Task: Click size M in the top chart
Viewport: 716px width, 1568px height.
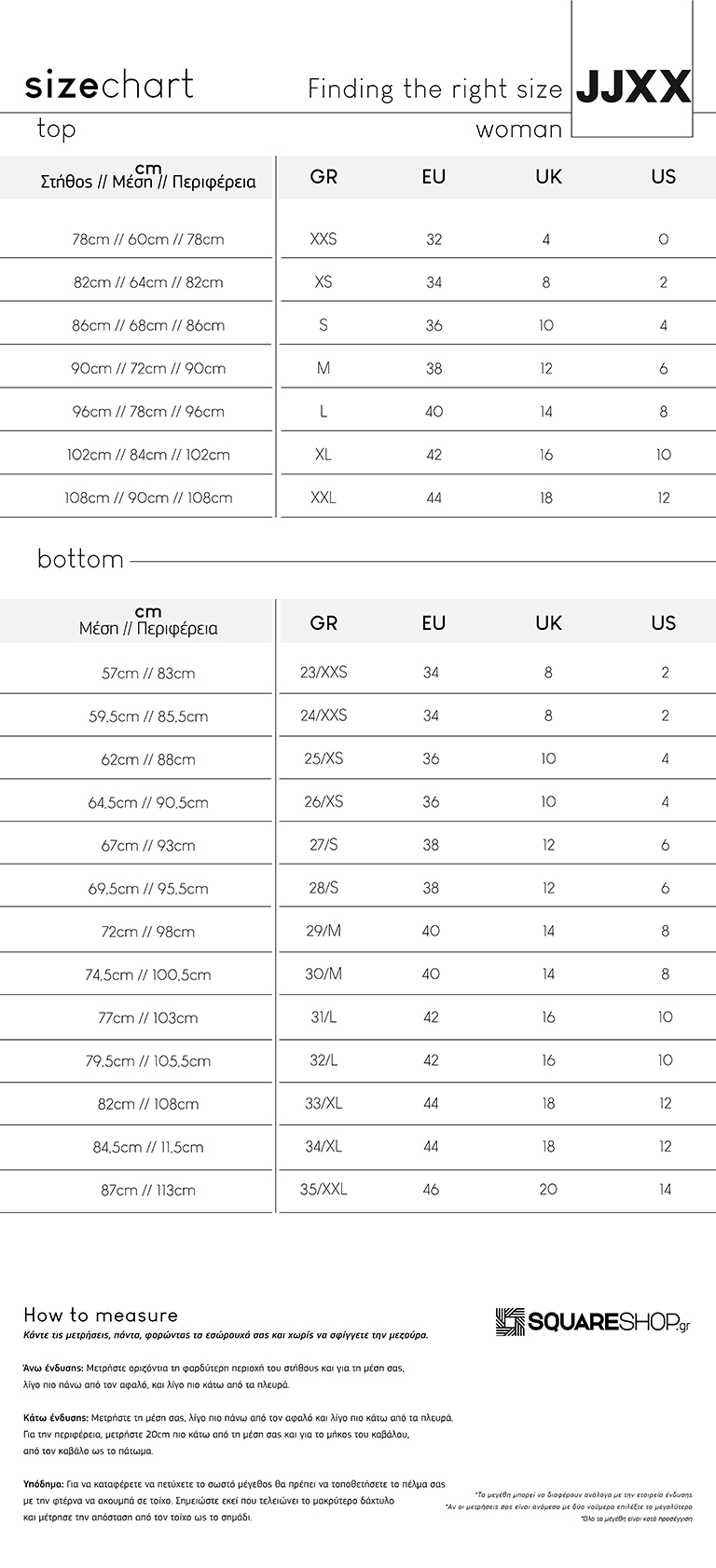Action: point(324,368)
